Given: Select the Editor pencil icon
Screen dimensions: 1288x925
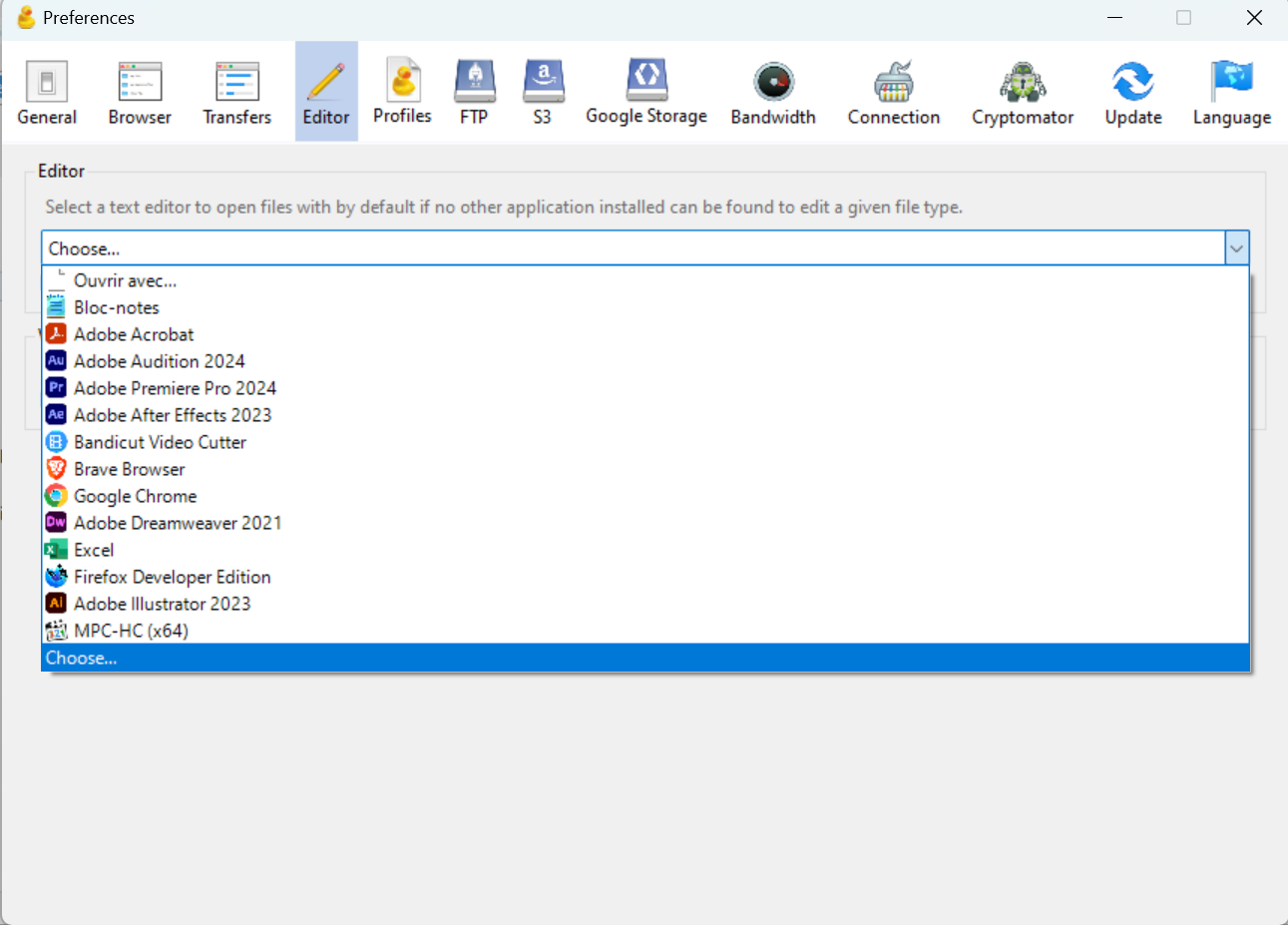Looking at the screenshot, I should 326,81.
